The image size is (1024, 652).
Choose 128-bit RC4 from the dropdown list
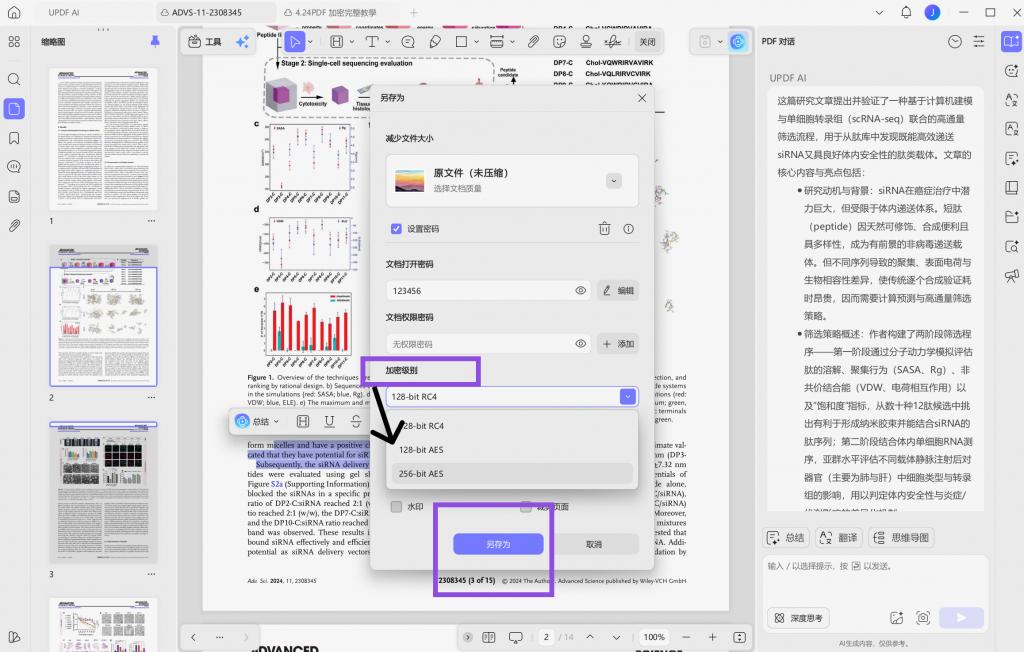pos(512,425)
